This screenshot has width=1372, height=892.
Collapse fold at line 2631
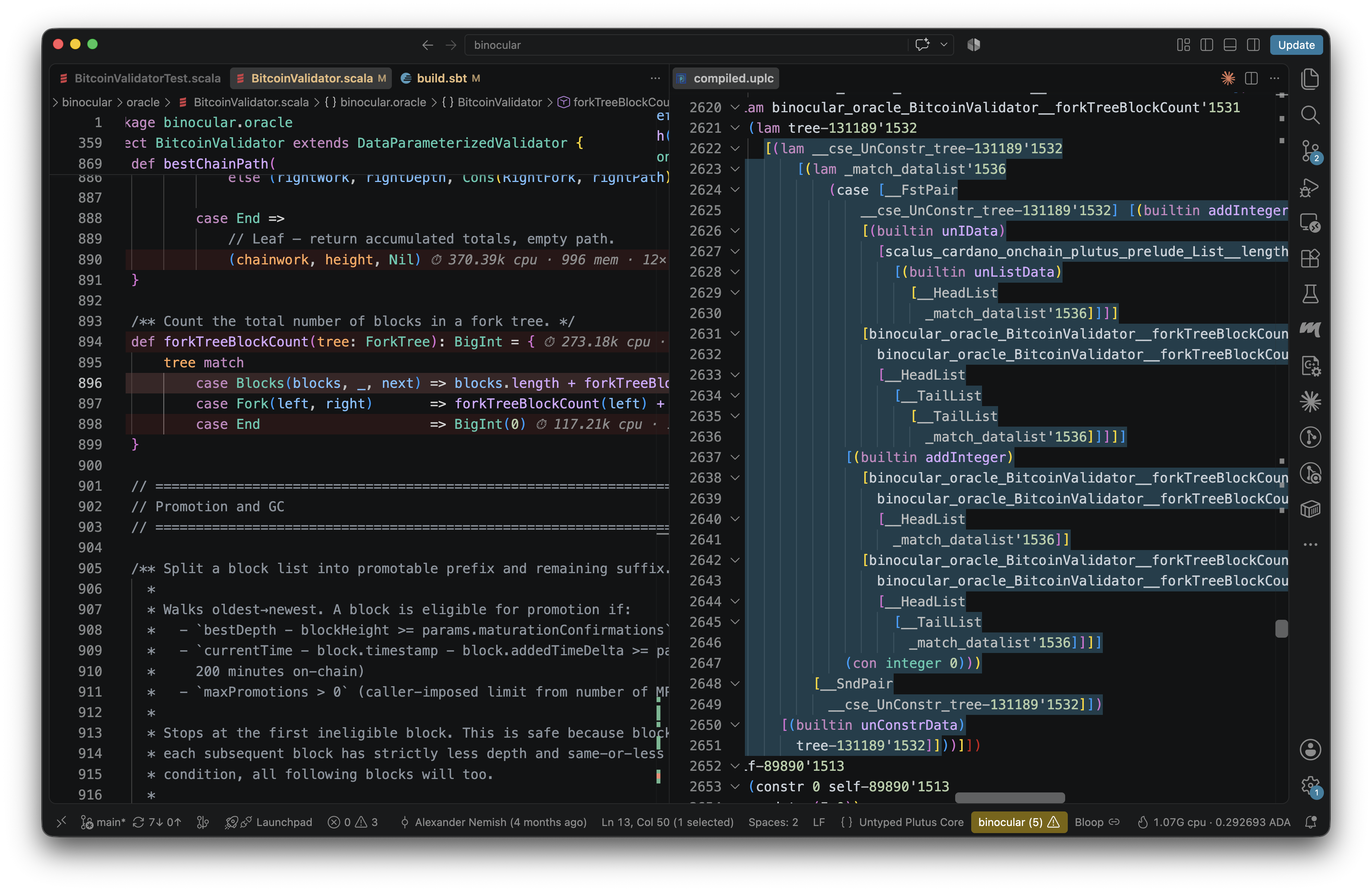click(735, 334)
